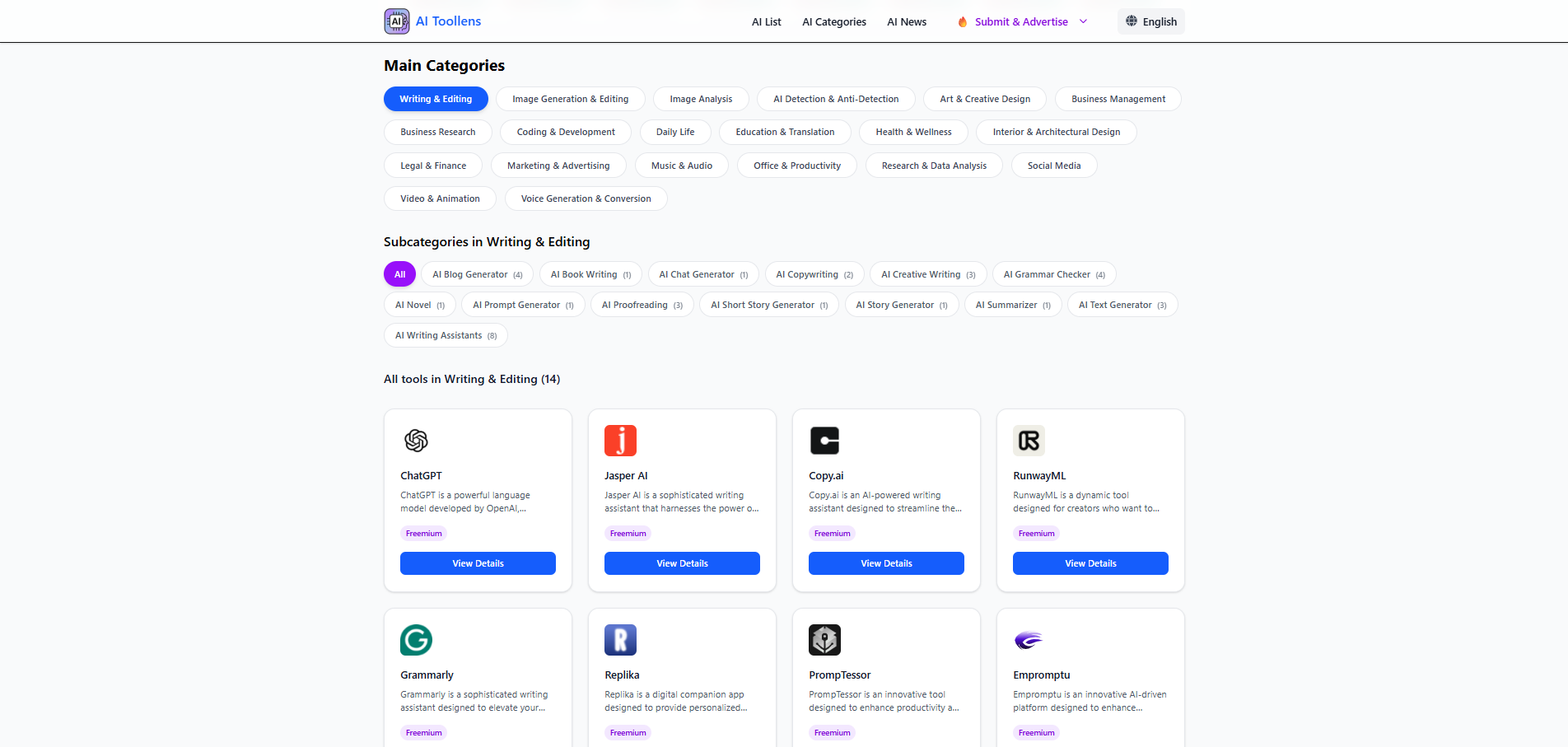The image size is (1568, 747).
Task: Expand the Submit & Advertise dropdown chevron
Action: point(1083,21)
